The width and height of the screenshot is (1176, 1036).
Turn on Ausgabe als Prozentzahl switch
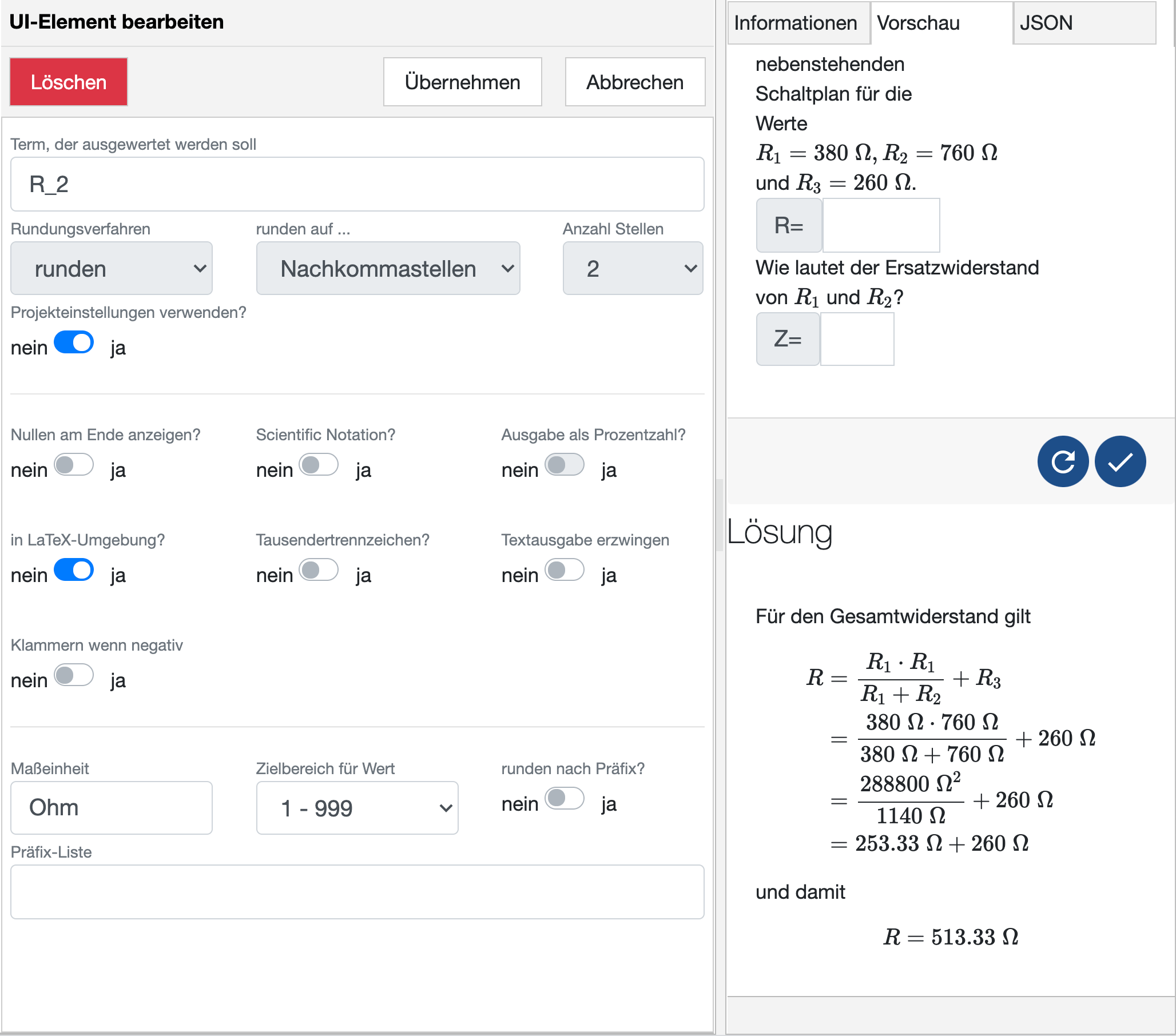tap(565, 465)
